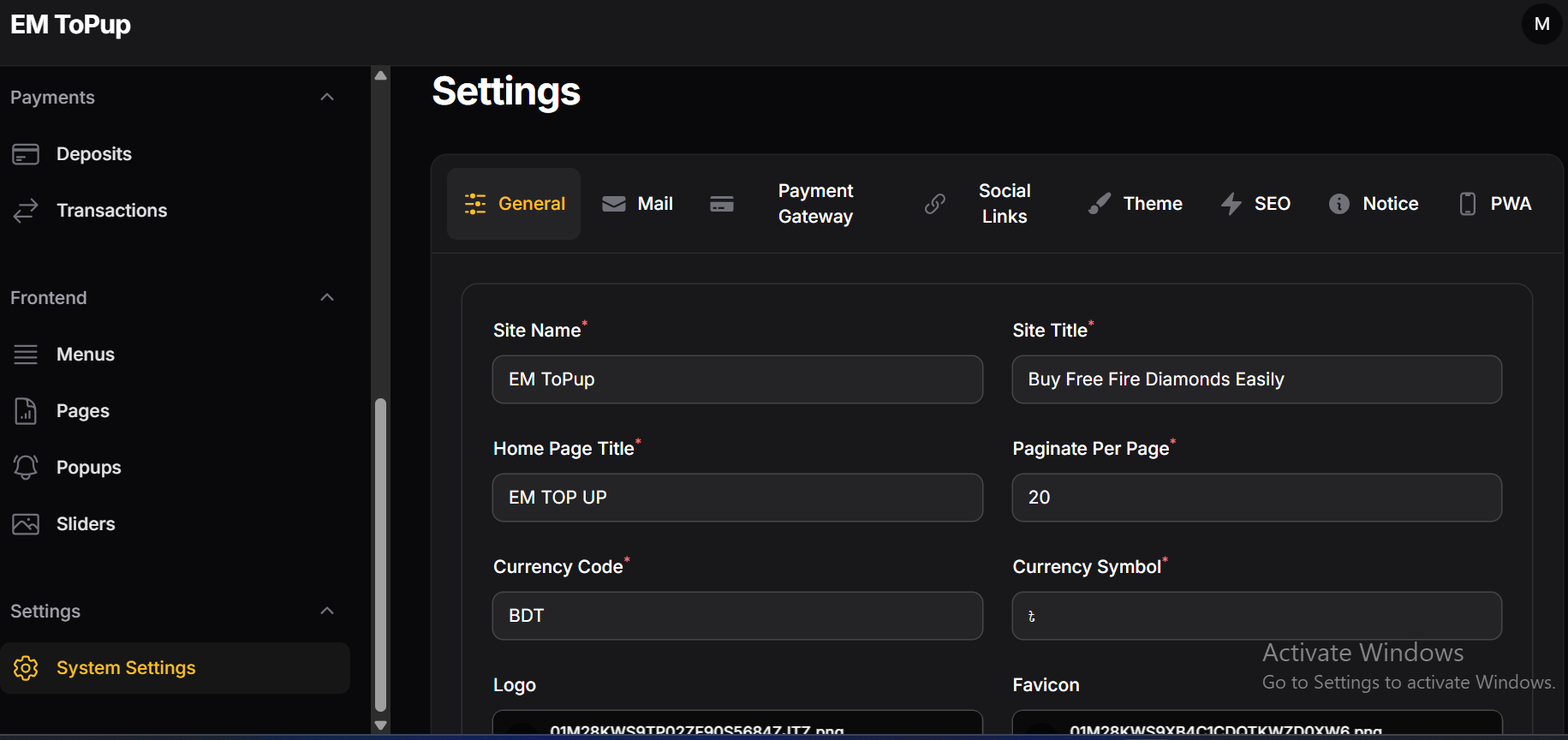This screenshot has height=740, width=1568.
Task: Collapse the Payments sidebar section
Action: pos(327,97)
